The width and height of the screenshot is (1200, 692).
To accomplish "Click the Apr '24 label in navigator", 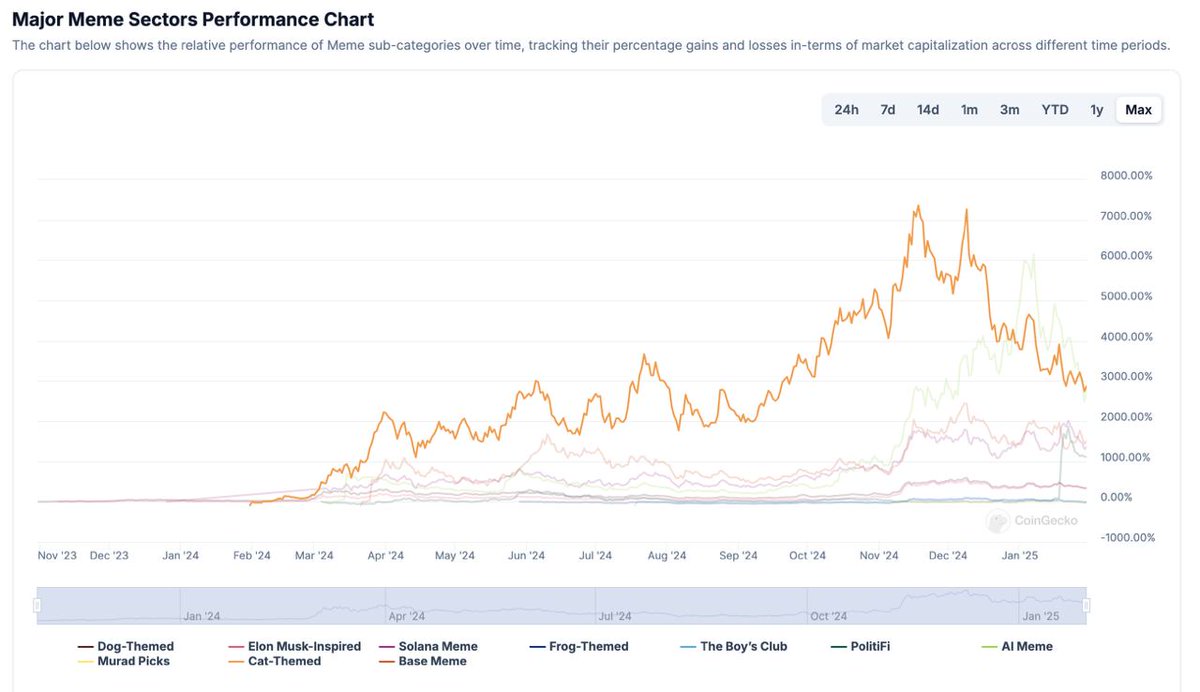I will (x=407, y=616).
